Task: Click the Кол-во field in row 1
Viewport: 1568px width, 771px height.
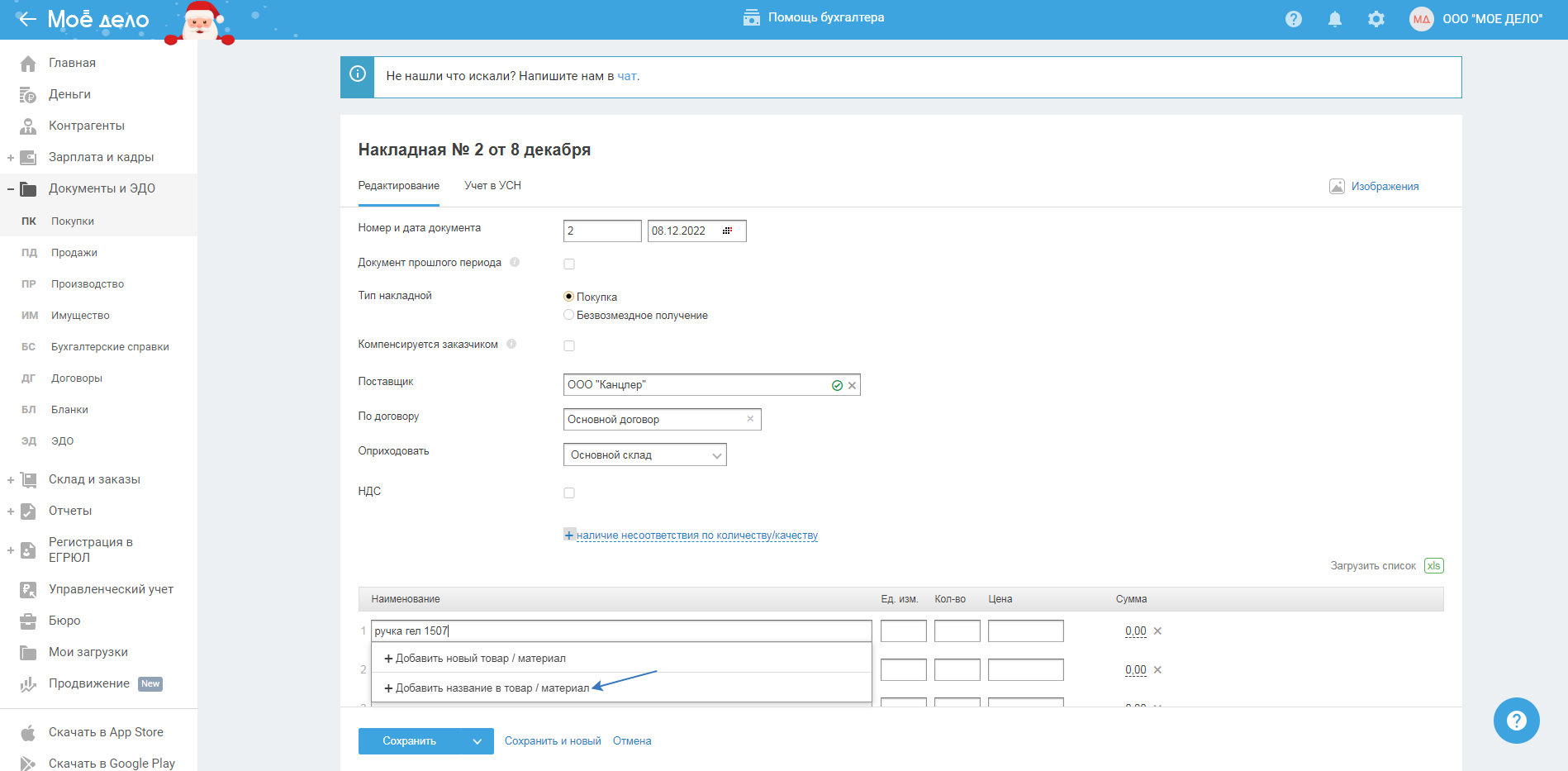Action: coord(957,631)
